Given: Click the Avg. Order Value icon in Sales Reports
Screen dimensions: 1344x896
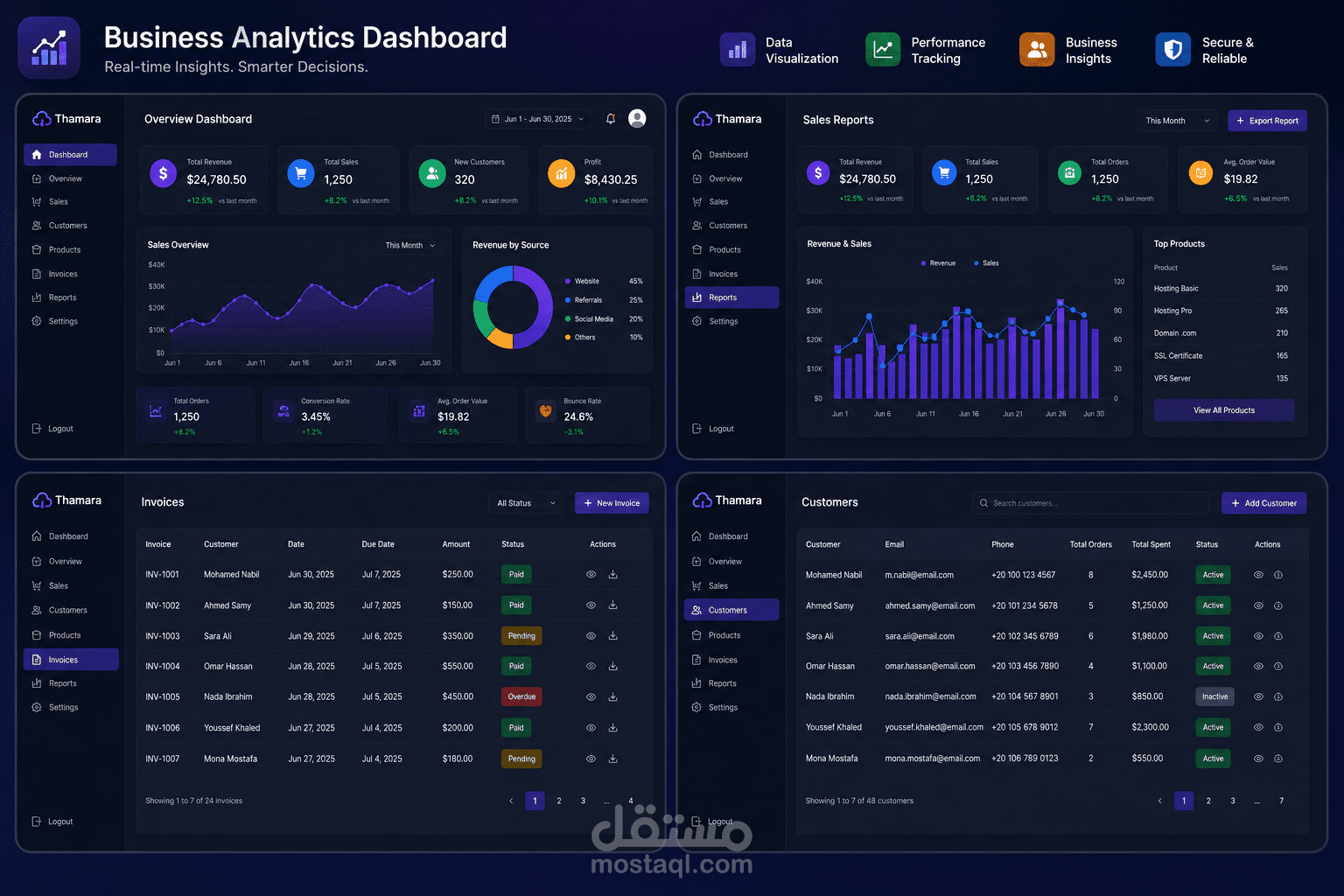Looking at the screenshot, I should point(1201,173).
